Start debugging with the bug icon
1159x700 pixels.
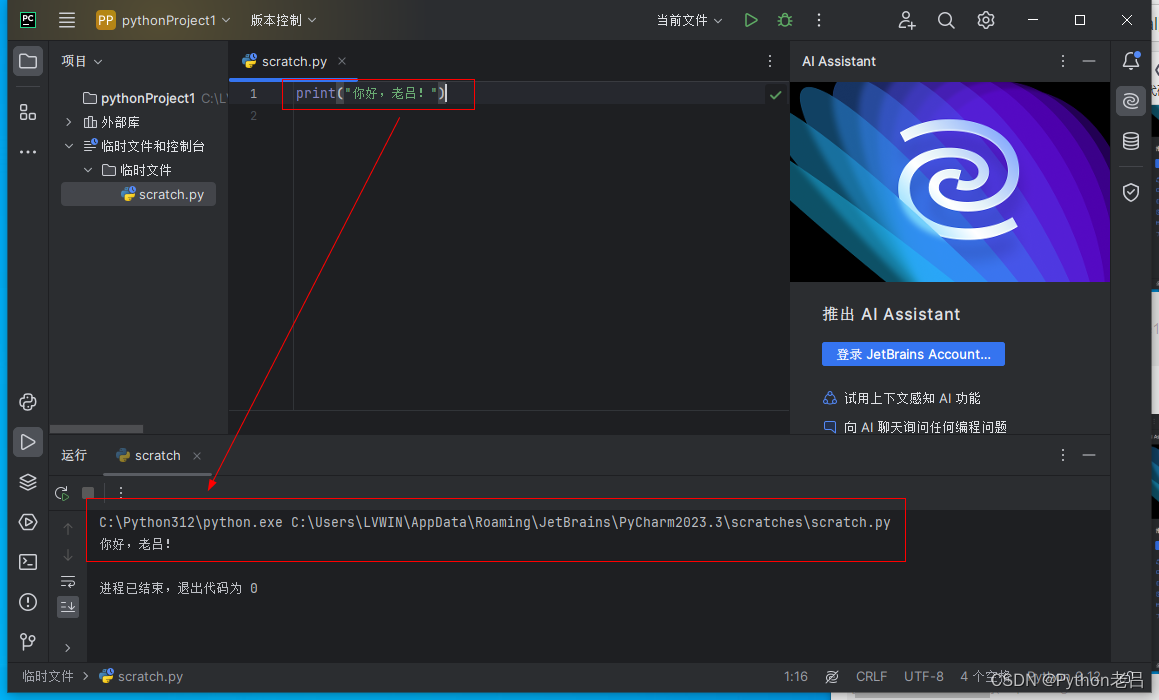click(x=785, y=20)
